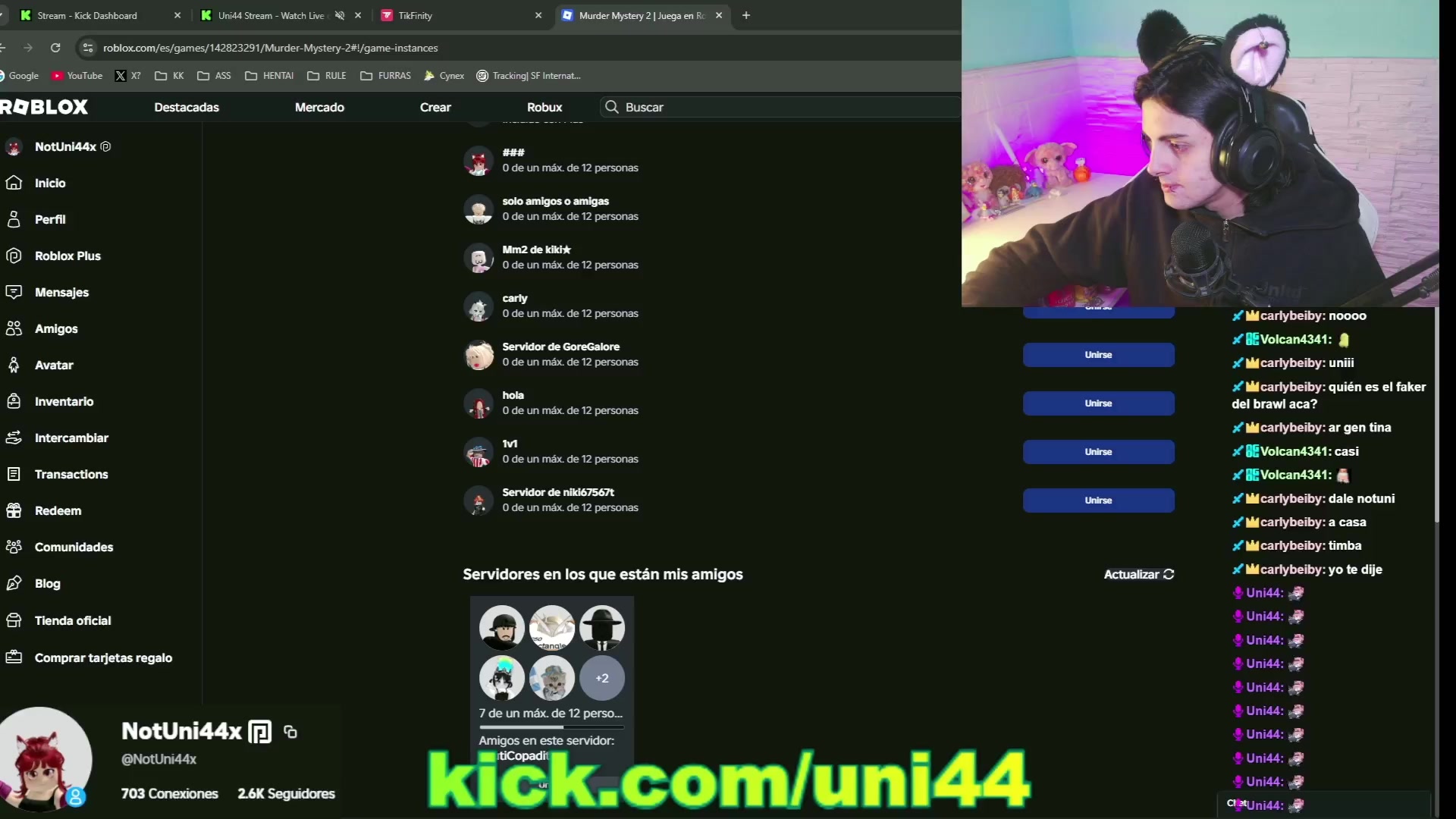Open the Amigos sidebar icon

(14, 328)
